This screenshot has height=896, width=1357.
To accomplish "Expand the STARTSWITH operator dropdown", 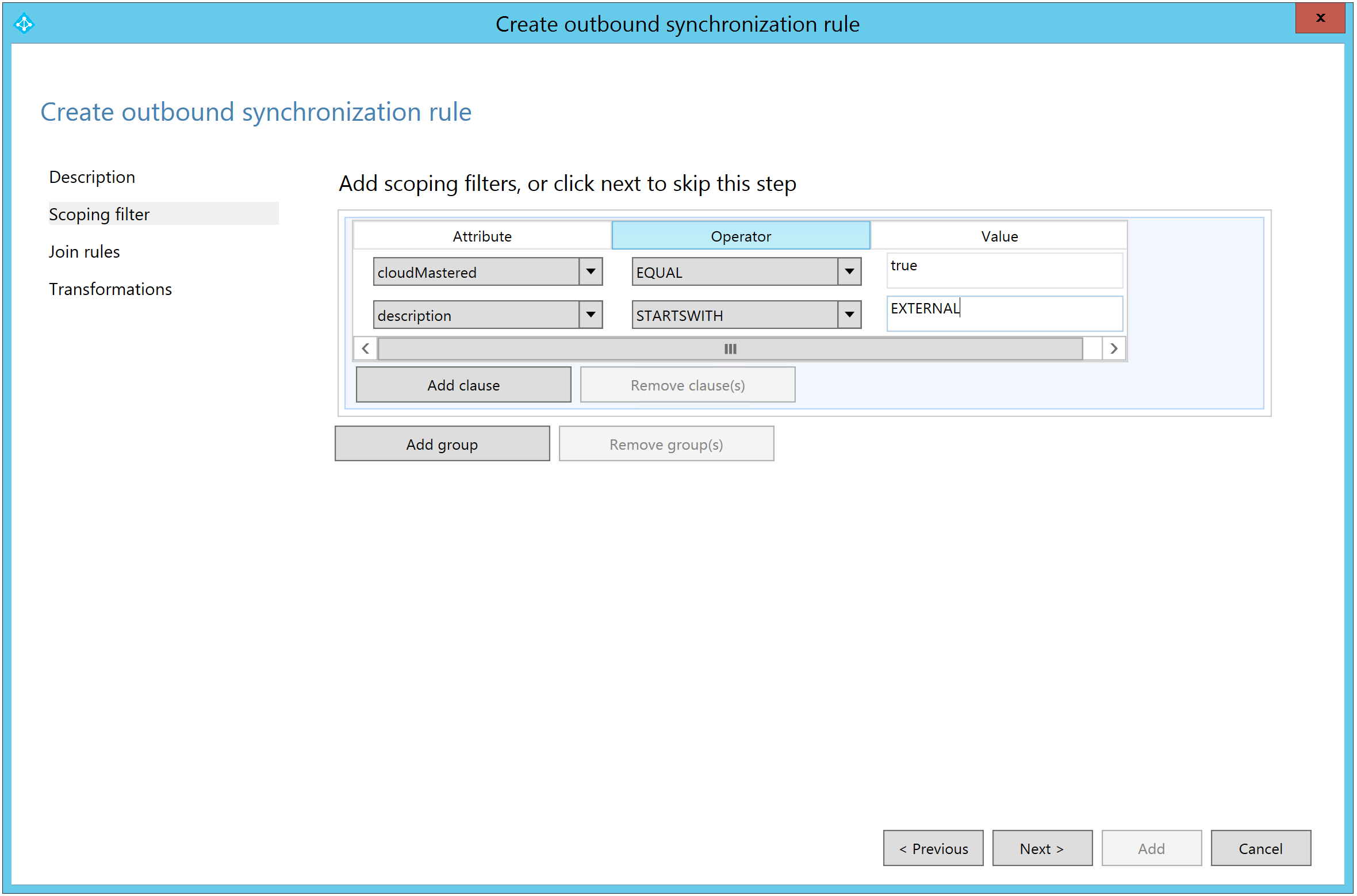I will coord(849,315).
